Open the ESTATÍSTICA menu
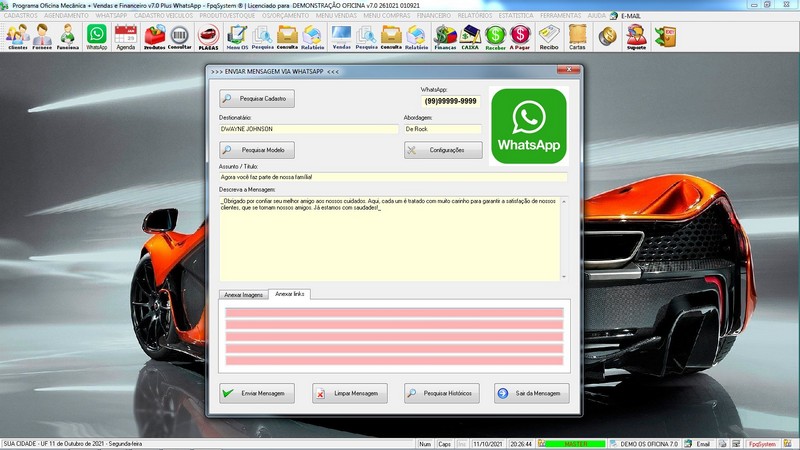Screen dimensions: 800x450 click(516, 16)
